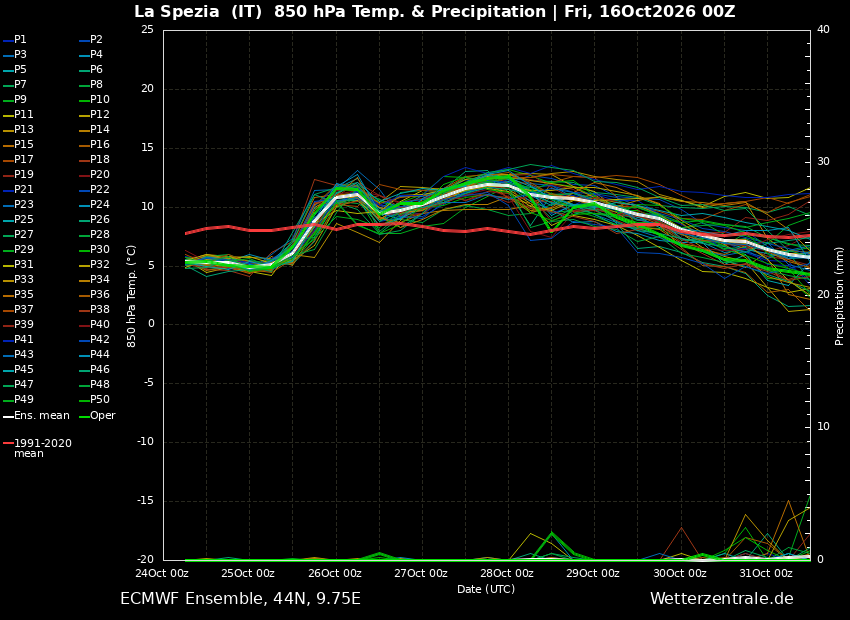The image size is (850, 620).
Task: Select the 'Oper' legend entry
Action: 97,416
